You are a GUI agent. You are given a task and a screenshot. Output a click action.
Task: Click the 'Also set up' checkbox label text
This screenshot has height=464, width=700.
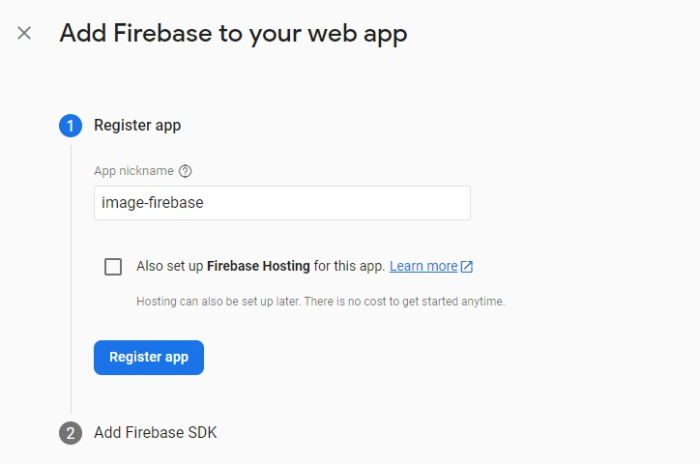click(x=169, y=267)
